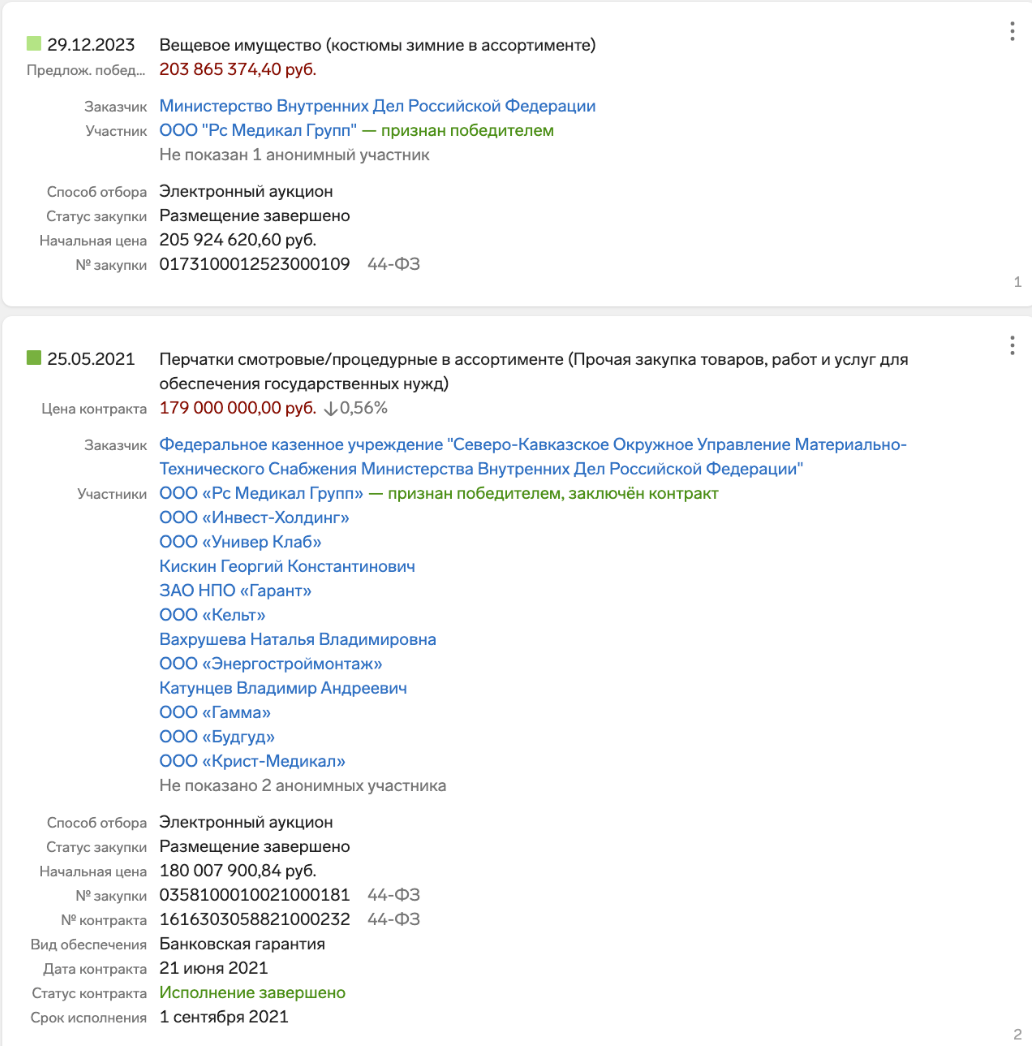Open participant ООО «Универ Клаб»

[240, 542]
